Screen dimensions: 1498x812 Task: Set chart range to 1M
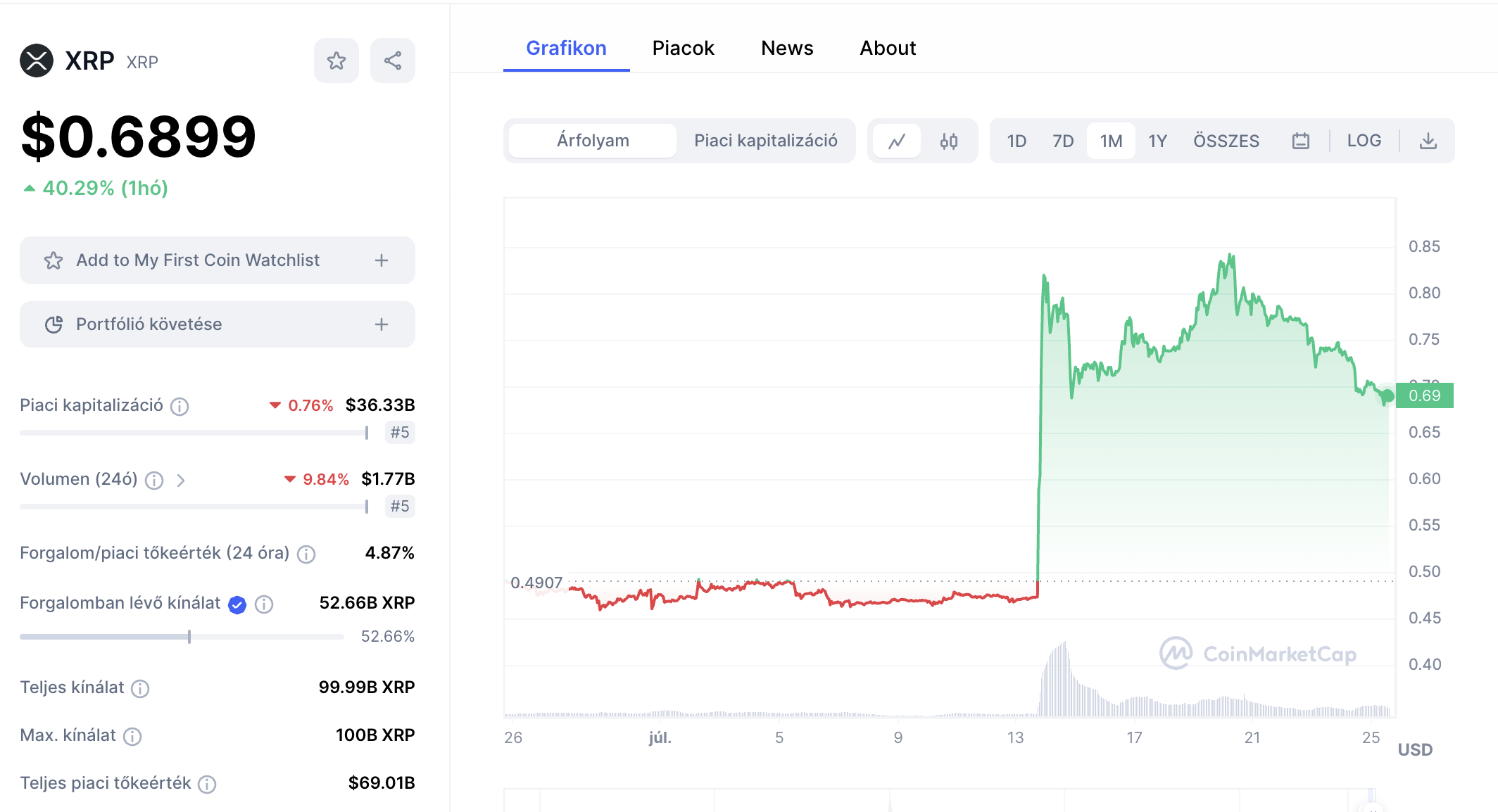[1111, 141]
